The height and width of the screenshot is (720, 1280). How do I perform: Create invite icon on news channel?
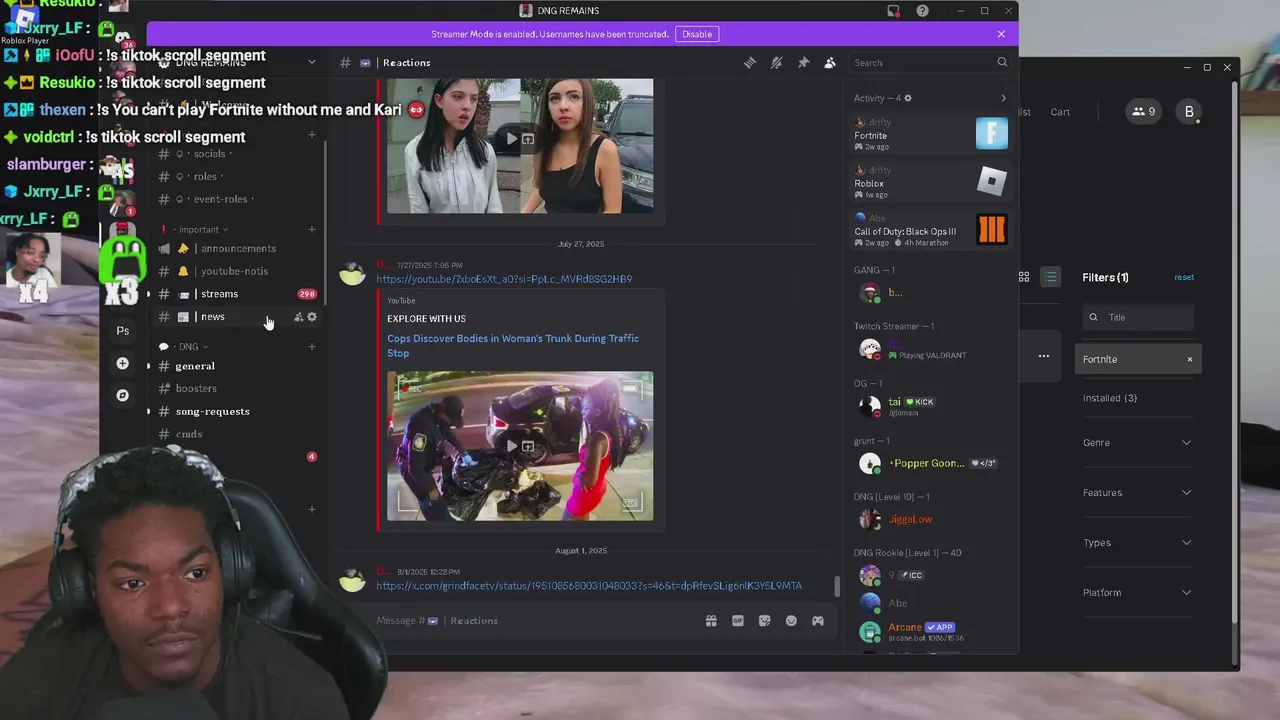point(298,317)
